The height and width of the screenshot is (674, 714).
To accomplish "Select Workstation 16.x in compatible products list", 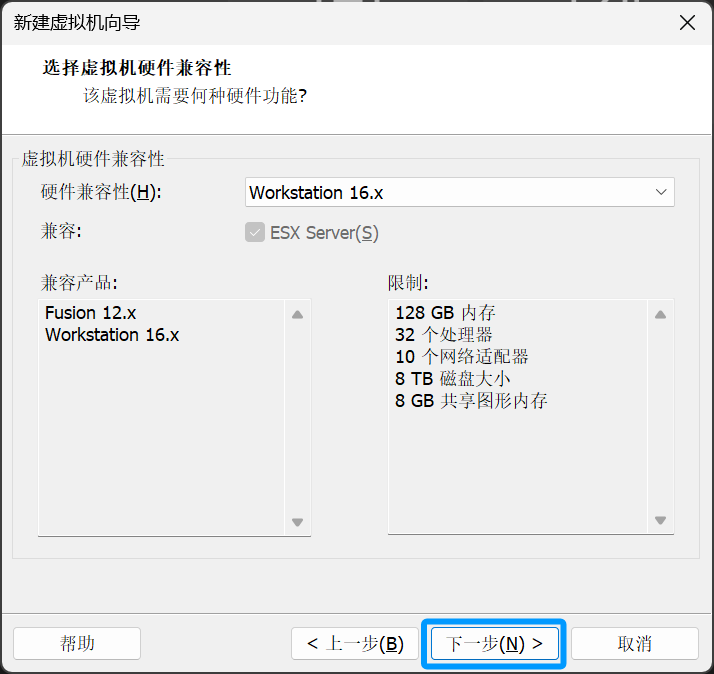I will (112, 335).
